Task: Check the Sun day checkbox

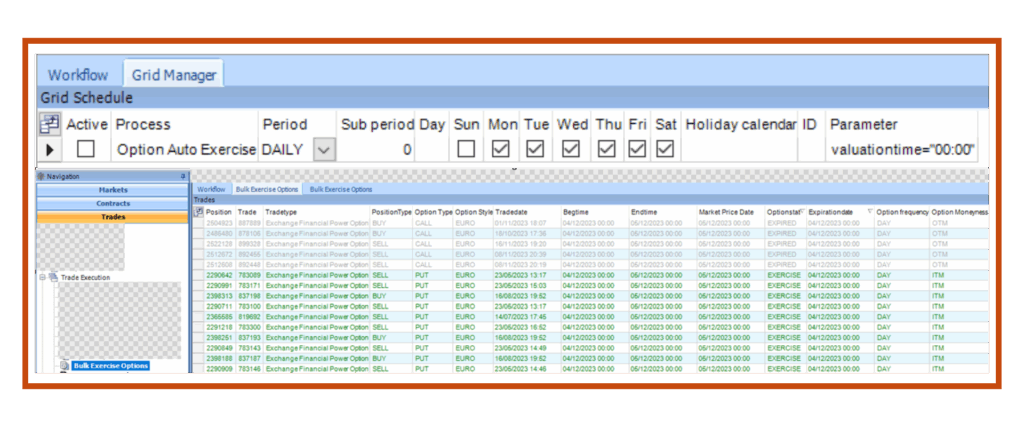Action: 466,149
